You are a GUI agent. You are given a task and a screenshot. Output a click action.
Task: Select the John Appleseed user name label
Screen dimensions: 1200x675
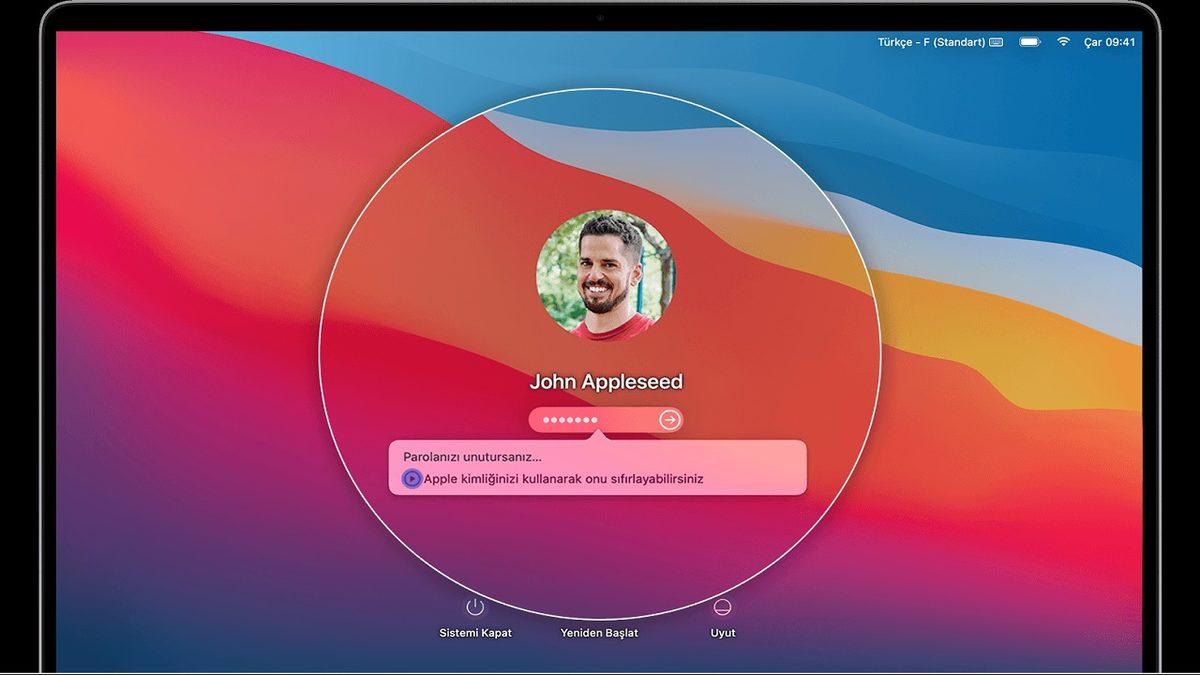tap(604, 381)
